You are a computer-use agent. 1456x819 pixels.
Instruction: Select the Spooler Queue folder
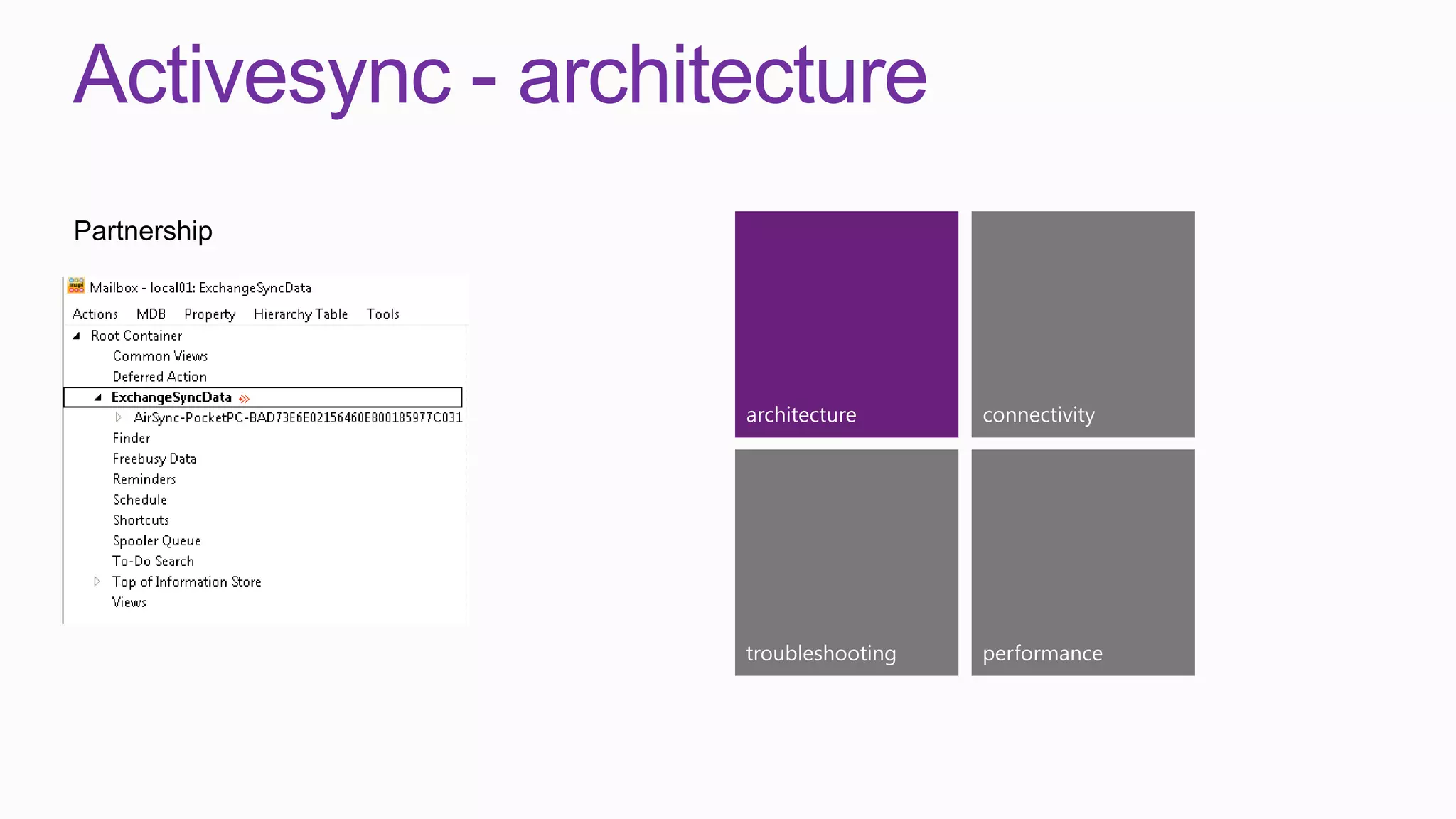pos(157,541)
